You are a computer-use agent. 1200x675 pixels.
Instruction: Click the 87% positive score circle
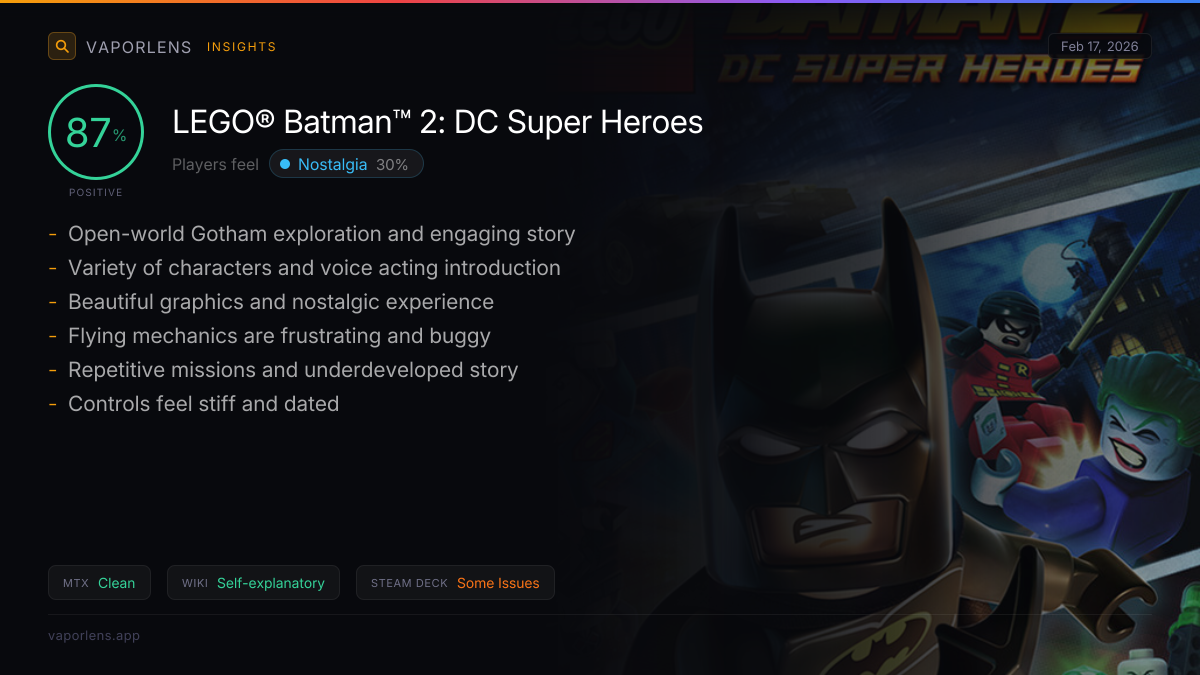96,132
